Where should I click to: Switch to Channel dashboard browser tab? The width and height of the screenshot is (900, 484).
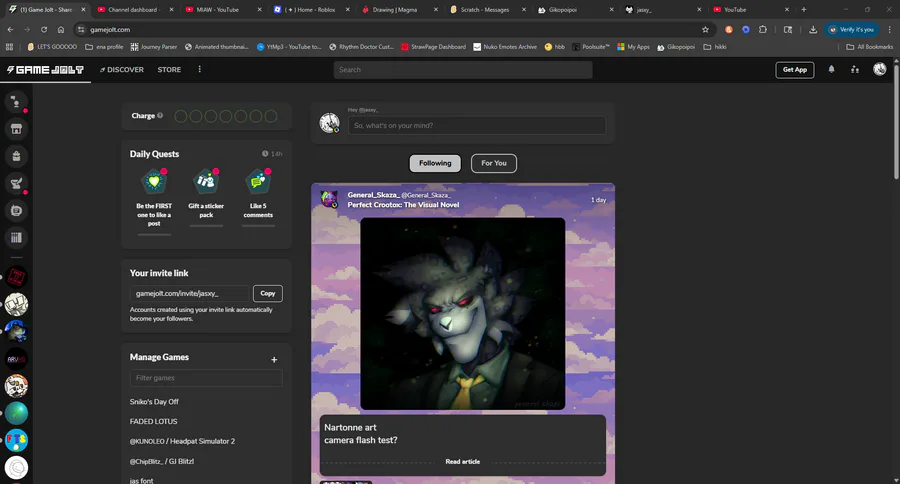[135, 10]
